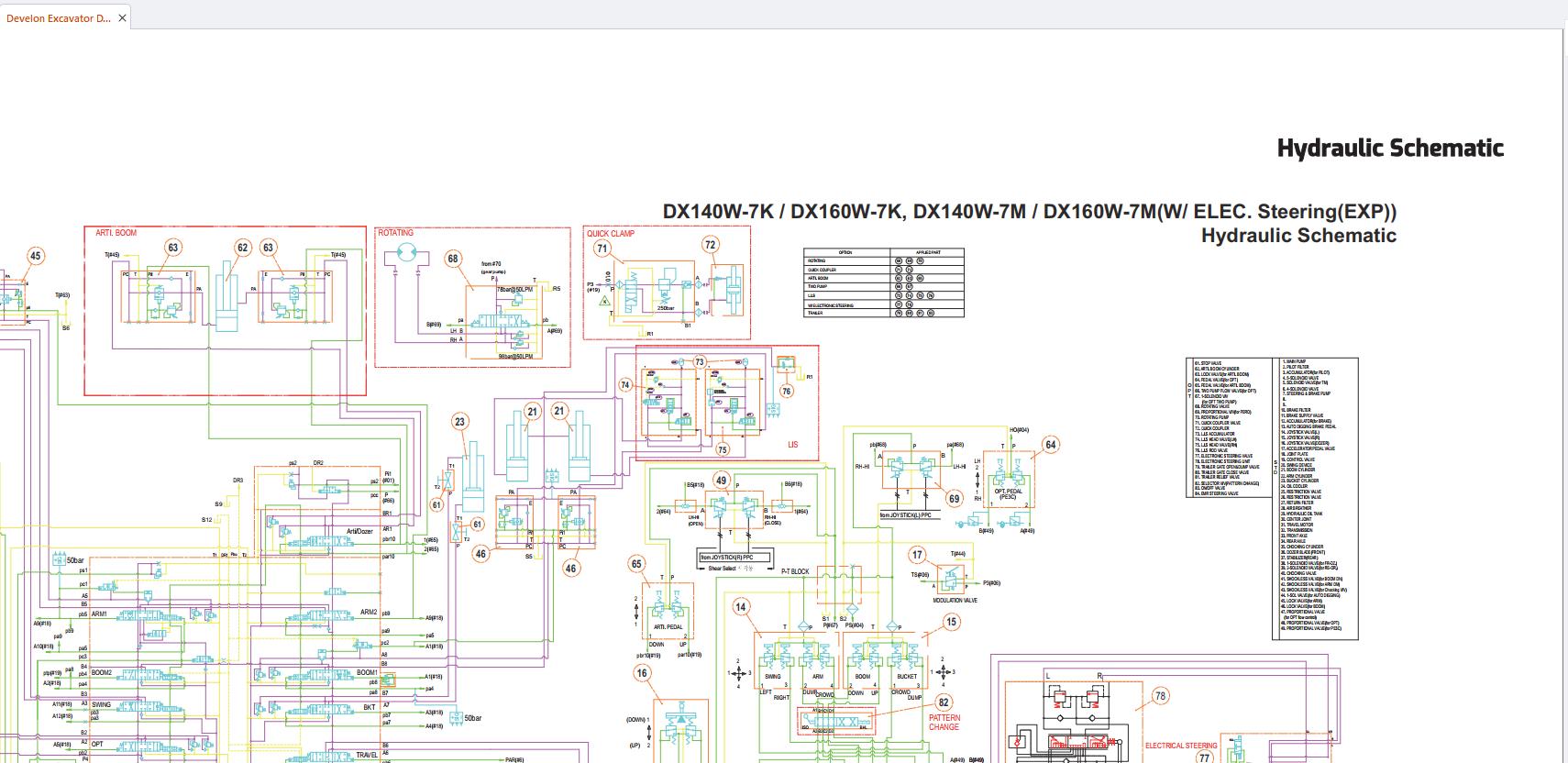Click callout number 64
1568x763 pixels.
coord(1051,445)
